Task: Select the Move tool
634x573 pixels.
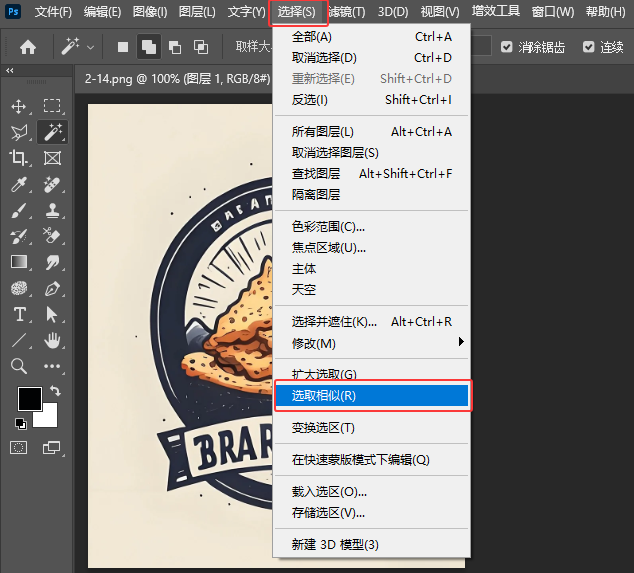Action: pos(19,107)
